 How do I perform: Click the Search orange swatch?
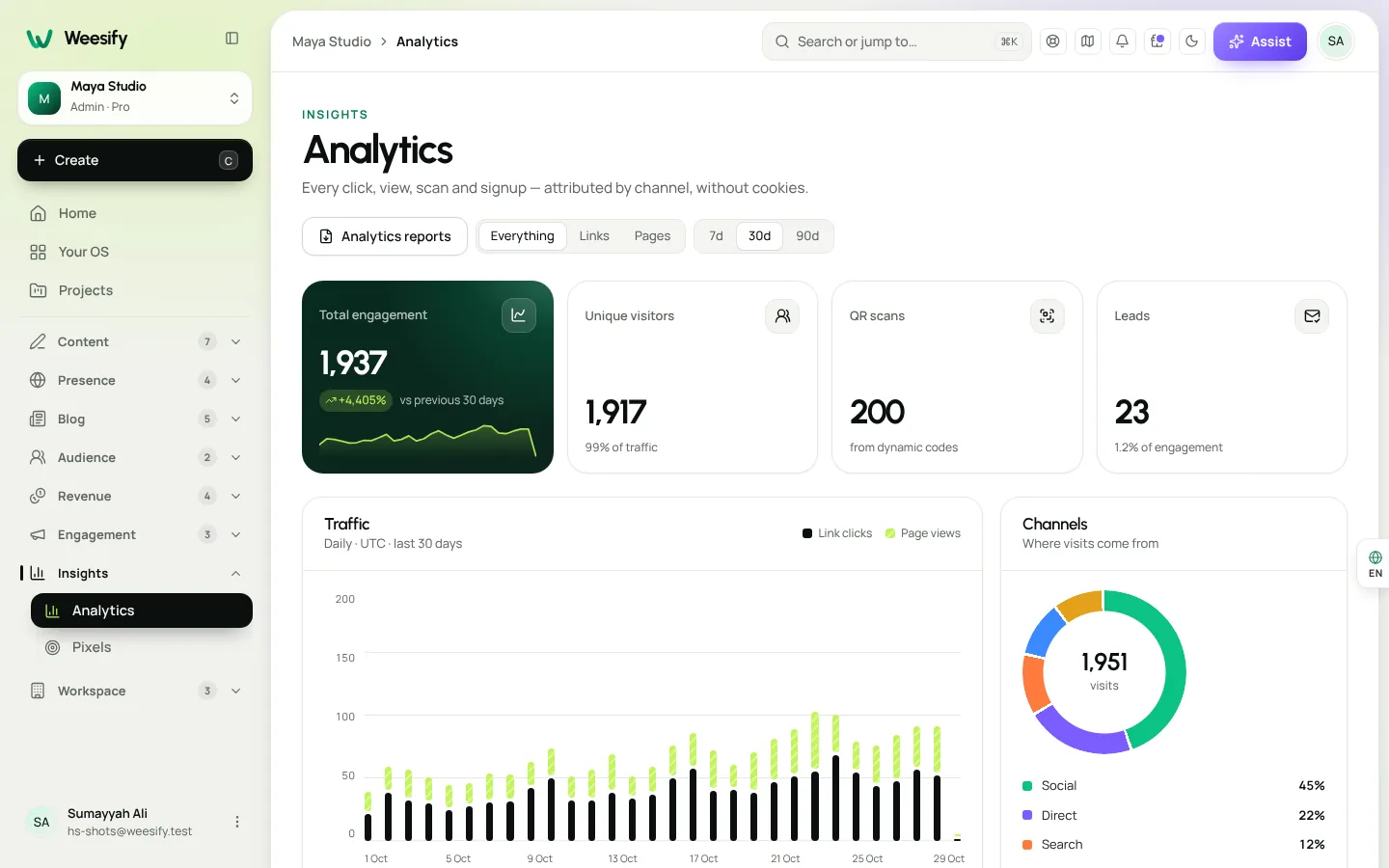[x=1027, y=844]
